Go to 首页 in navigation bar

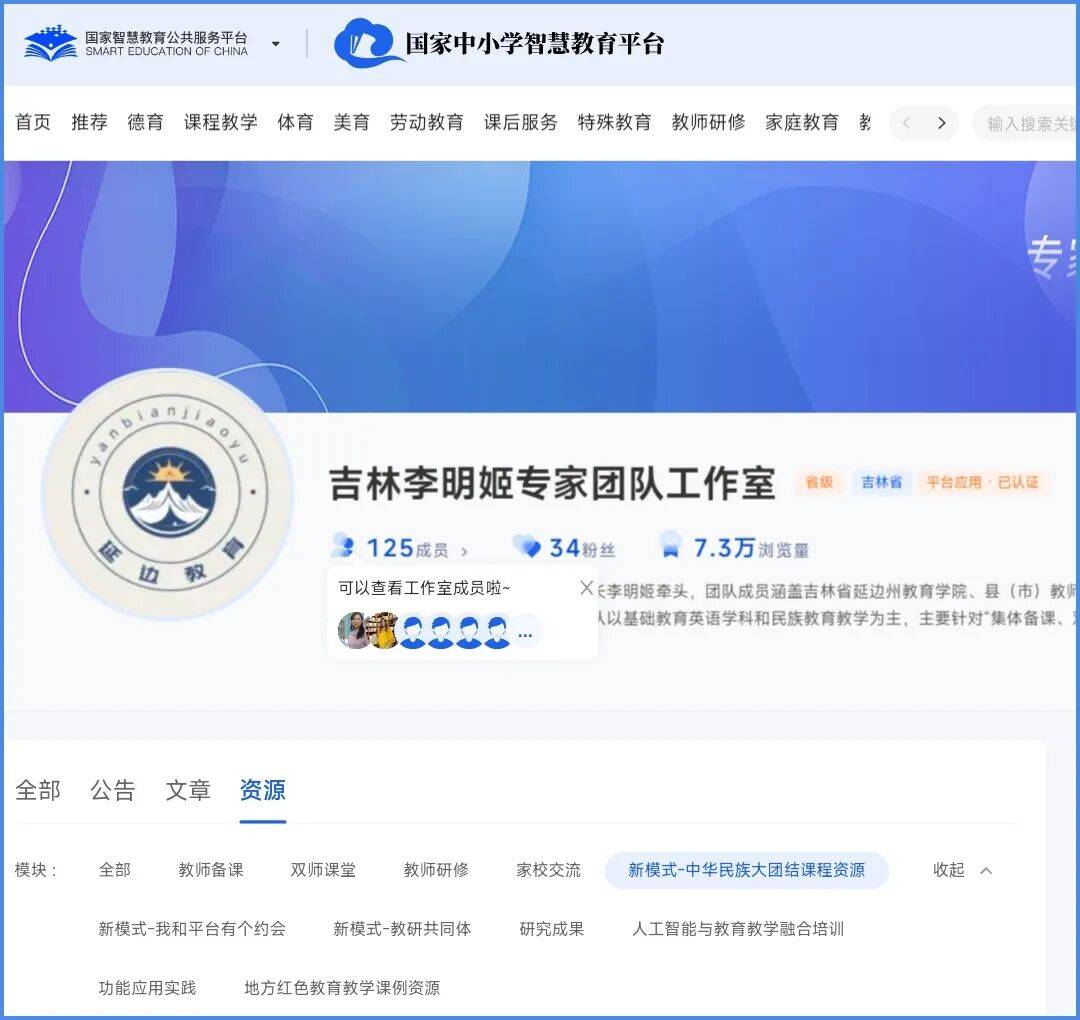pyautogui.click(x=33, y=123)
